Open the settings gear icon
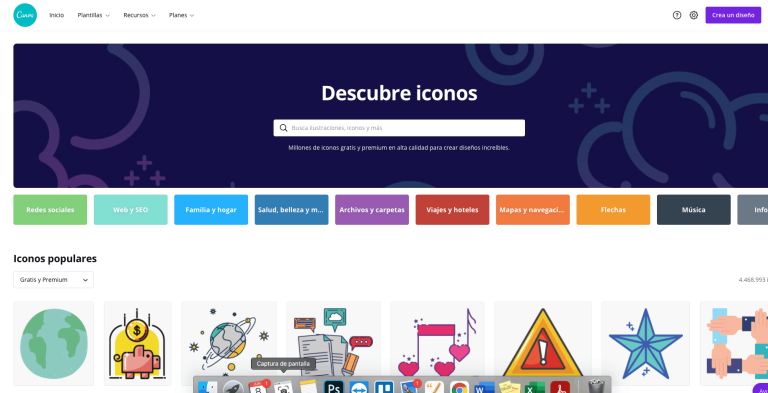The width and height of the screenshot is (768, 393). pos(694,15)
